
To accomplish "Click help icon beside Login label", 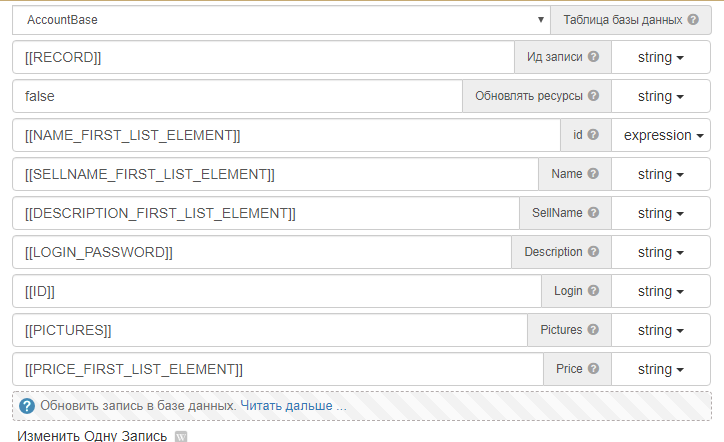I will (593, 291).
